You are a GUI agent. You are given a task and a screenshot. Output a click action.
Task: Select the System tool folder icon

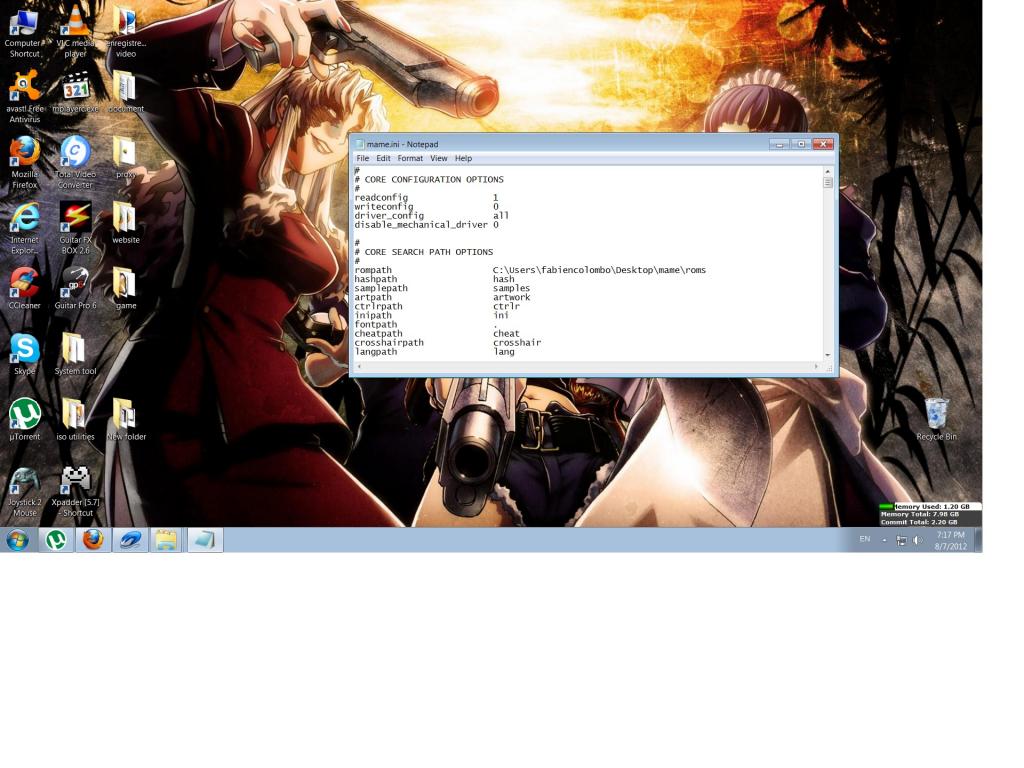pos(75,354)
